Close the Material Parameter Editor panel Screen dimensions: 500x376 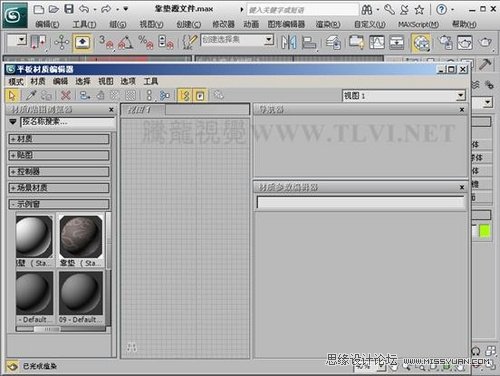tap(462, 187)
